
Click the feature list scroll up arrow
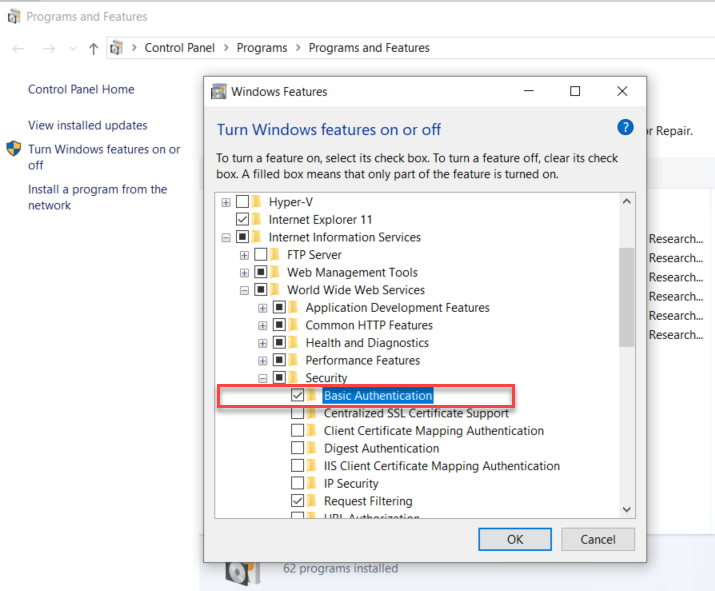[627, 201]
